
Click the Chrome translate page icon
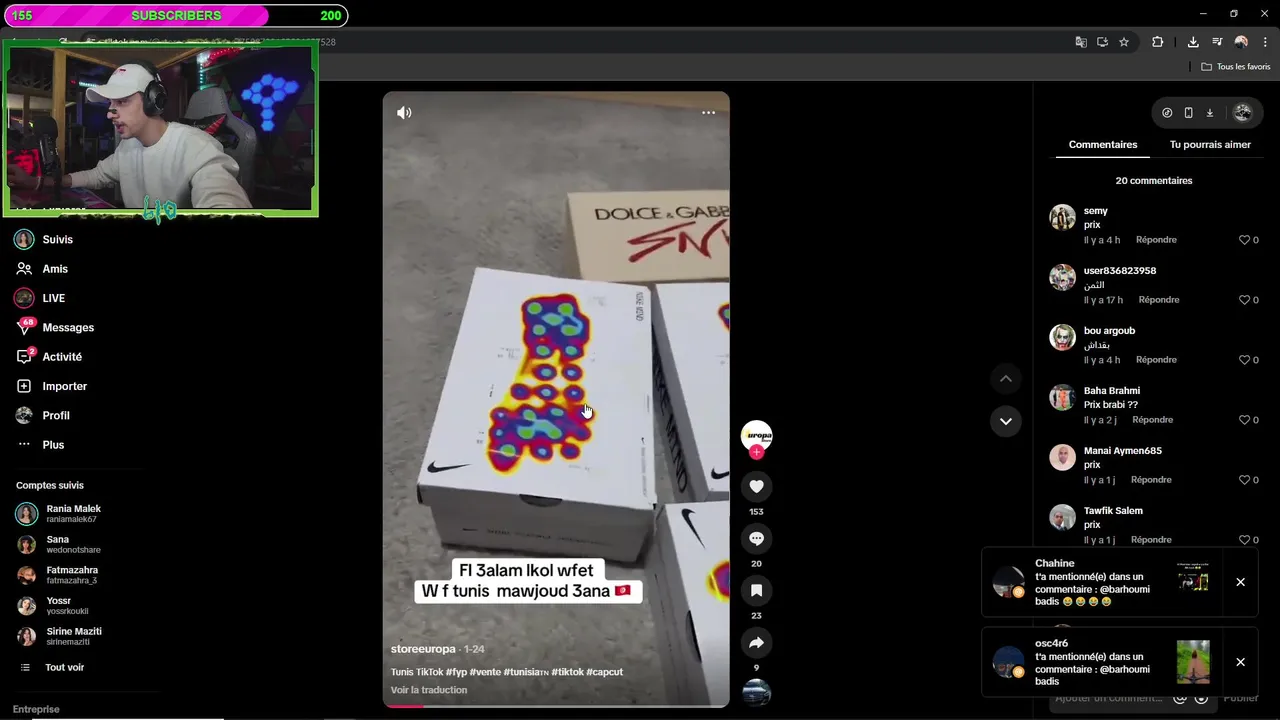1081,42
